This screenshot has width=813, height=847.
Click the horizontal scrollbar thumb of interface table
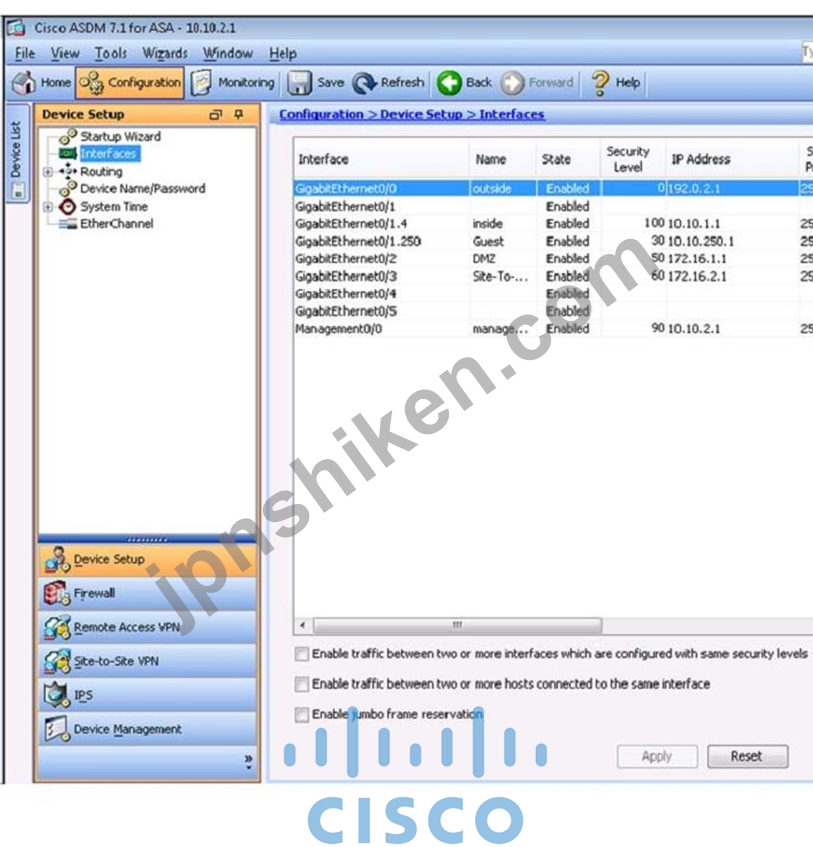(x=458, y=626)
